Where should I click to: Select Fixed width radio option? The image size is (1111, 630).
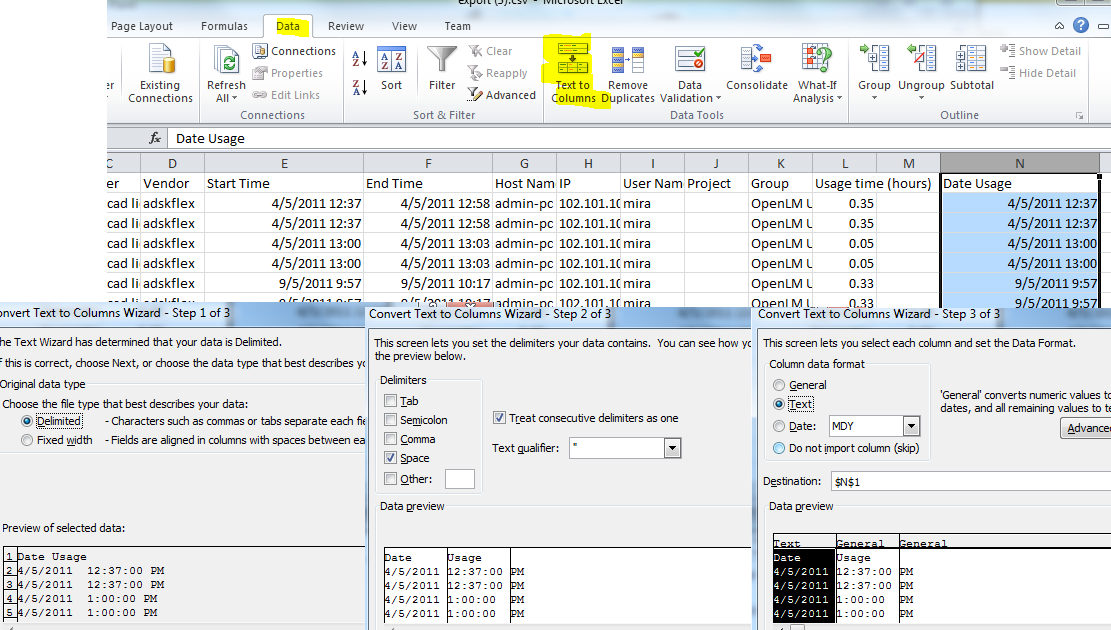[27, 440]
